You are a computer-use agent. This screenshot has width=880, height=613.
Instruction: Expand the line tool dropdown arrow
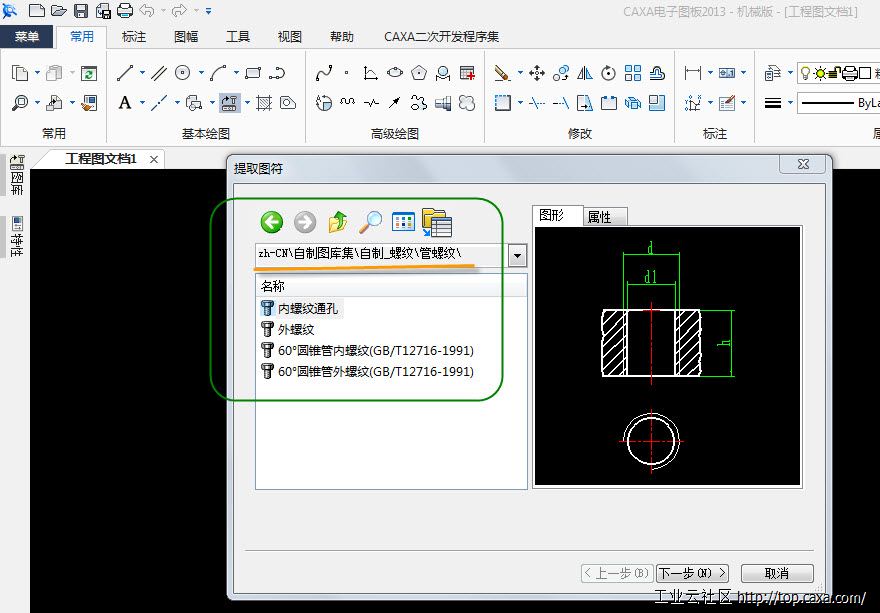[142, 73]
